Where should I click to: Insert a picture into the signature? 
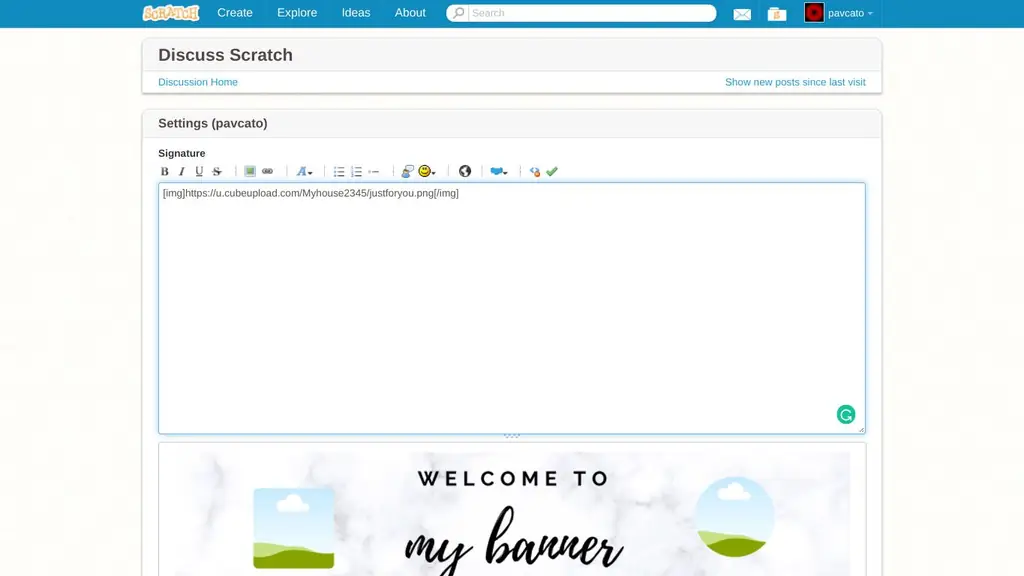(249, 171)
